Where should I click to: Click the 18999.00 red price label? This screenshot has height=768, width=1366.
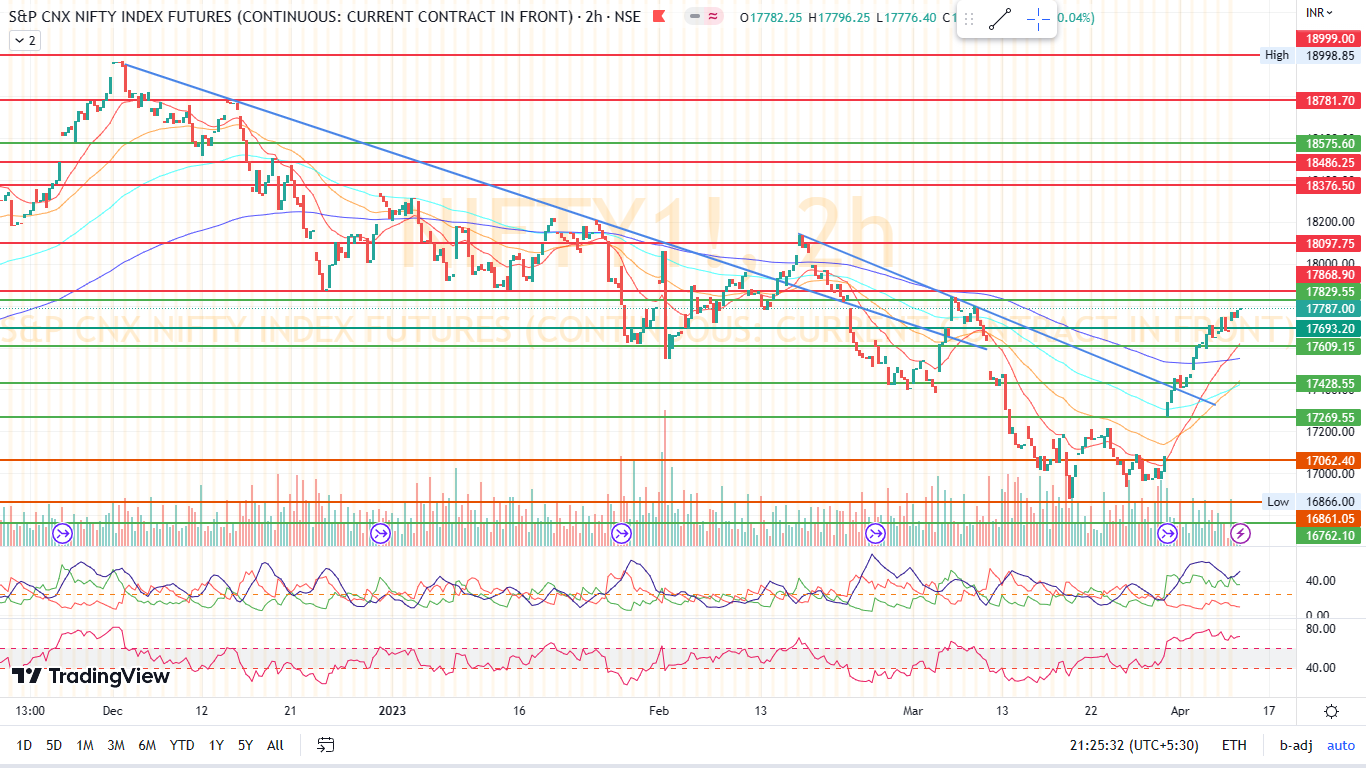pyautogui.click(x=1330, y=38)
